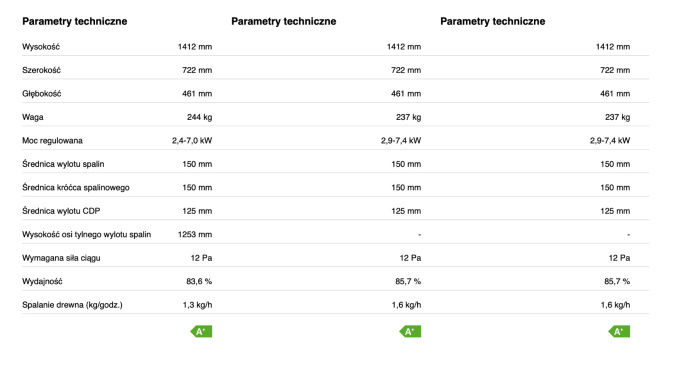Select the 83,6 % efficiency value
This screenshot has width=695, height=367.
199,281
